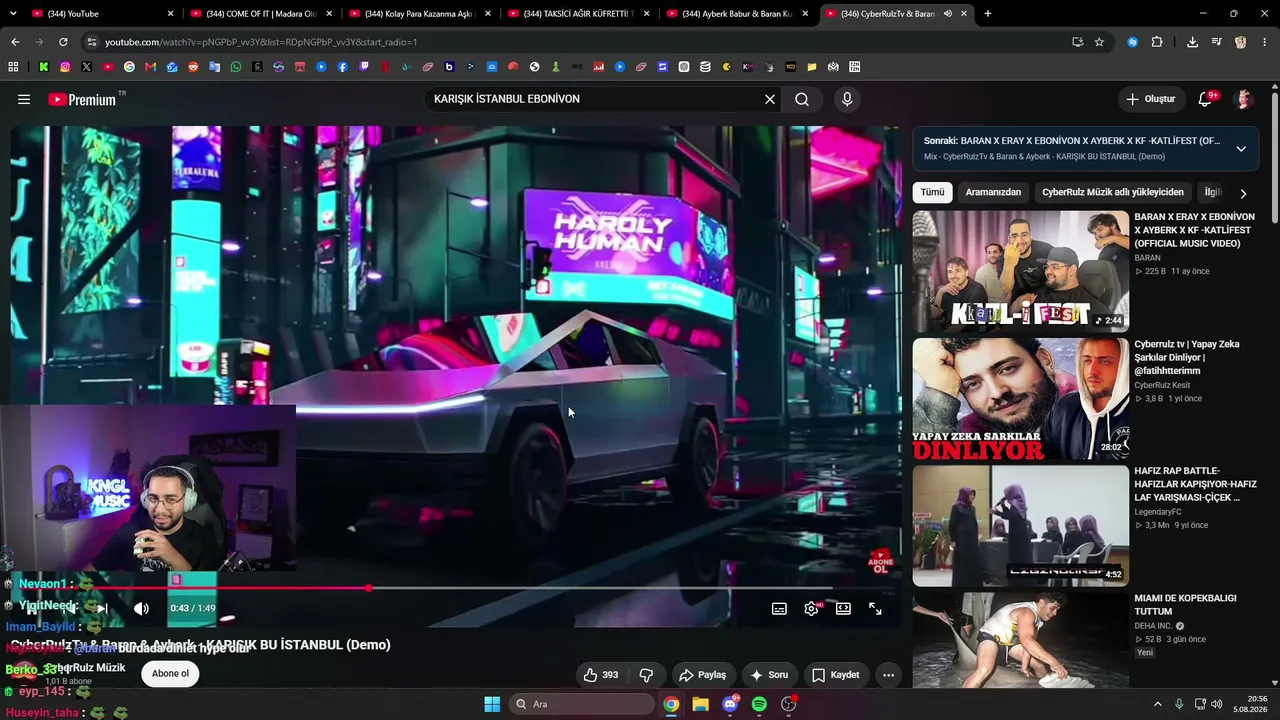Mute the video volume
Image resolution: width=1280 pixels, height=720 pixels.
(x=141, y=608)
